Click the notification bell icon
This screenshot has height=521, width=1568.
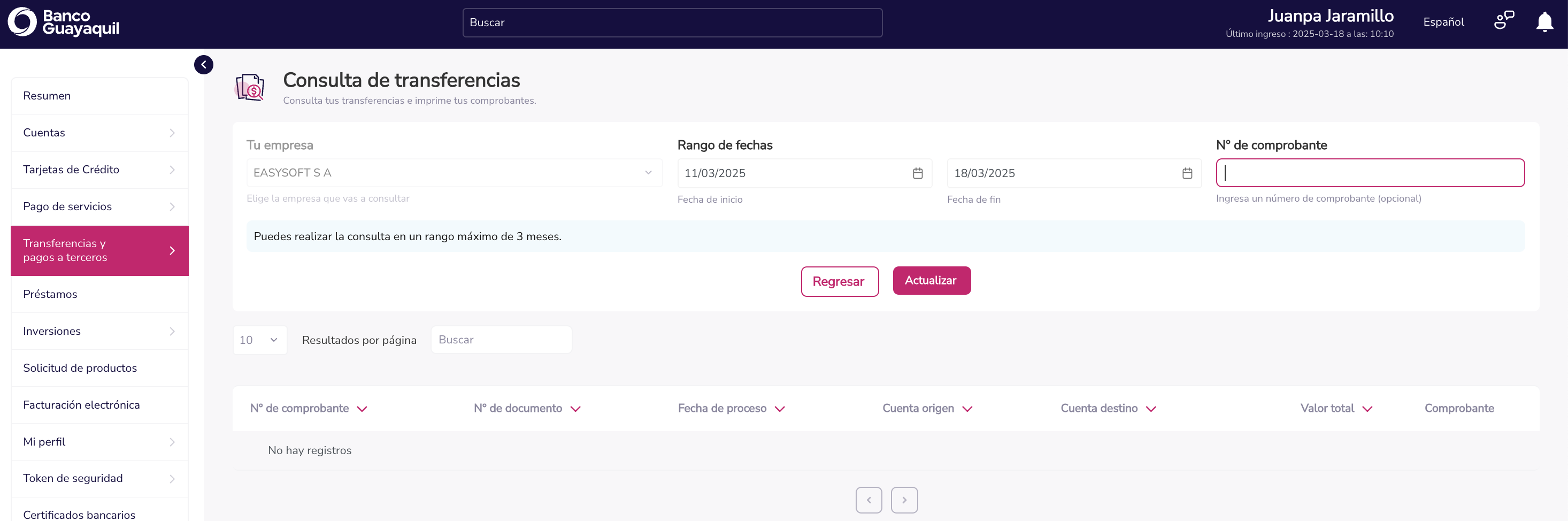1544,22
